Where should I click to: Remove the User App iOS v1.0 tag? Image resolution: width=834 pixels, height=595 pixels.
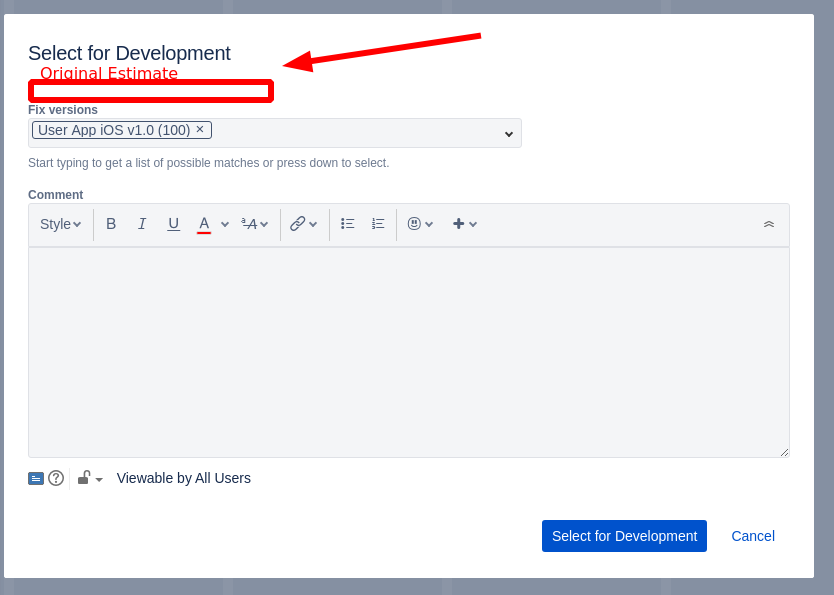(199, 129)
